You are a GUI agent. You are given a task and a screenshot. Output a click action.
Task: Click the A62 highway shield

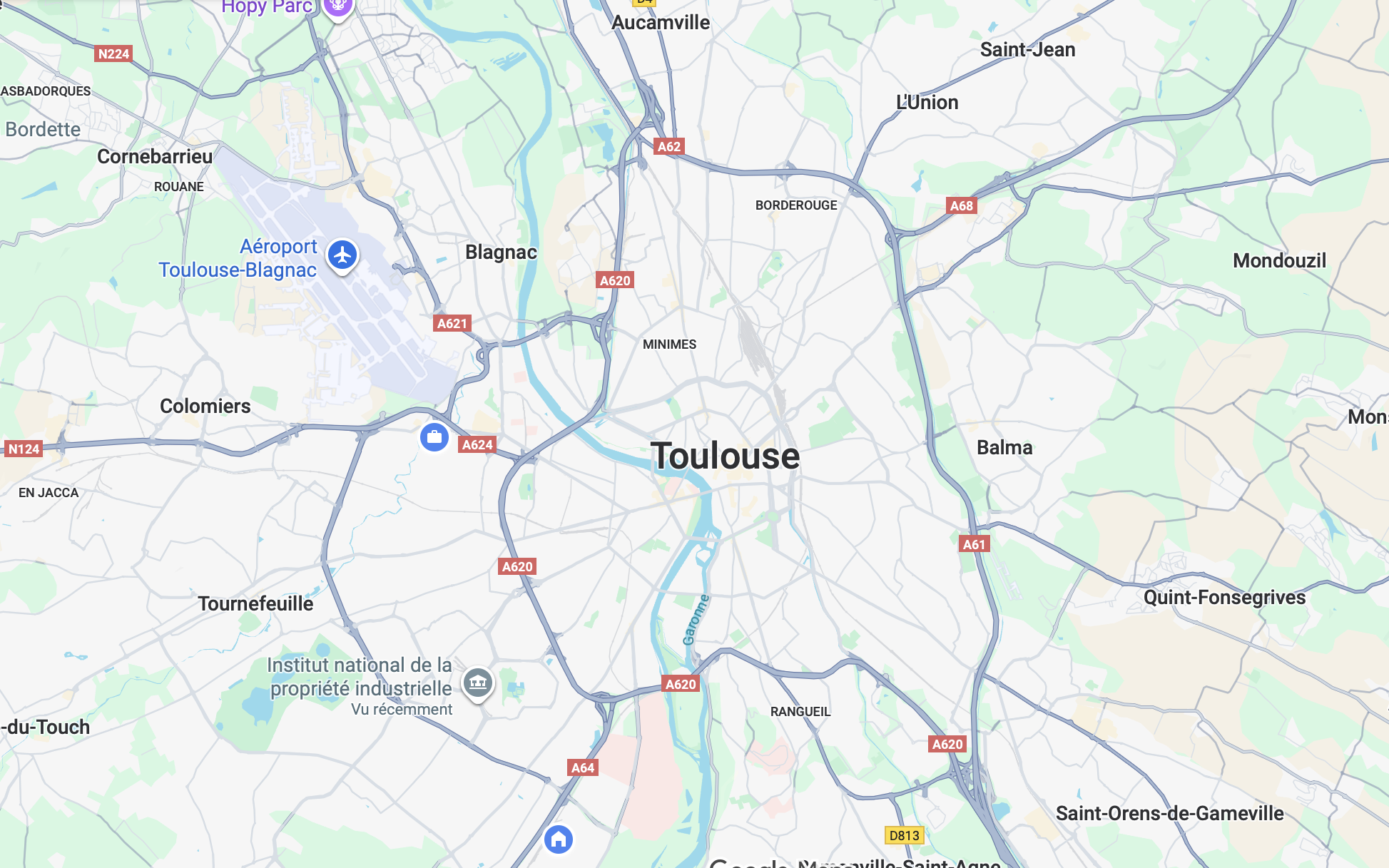[x=669, y=147]
